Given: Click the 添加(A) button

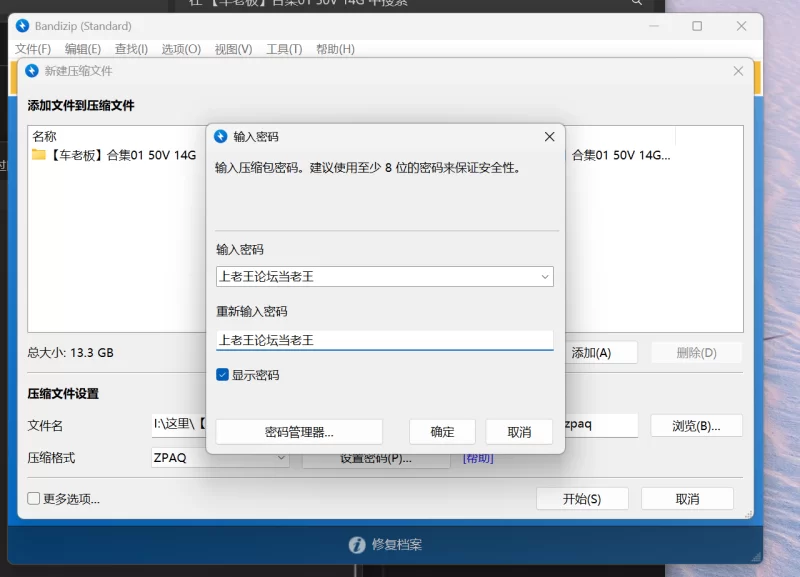Looking at the screenshot, I should click(x=601, y=353).
